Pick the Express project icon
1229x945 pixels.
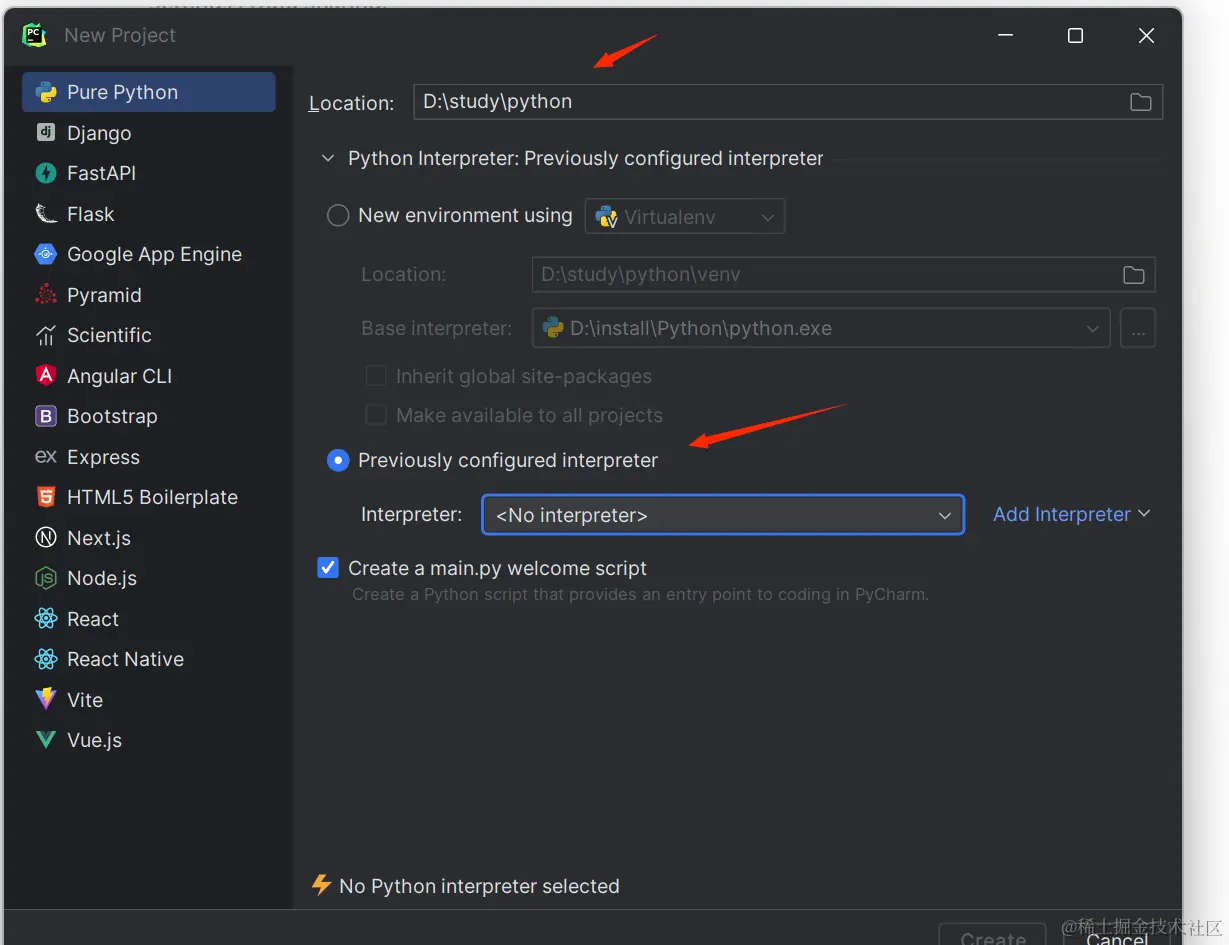point(46,457)
